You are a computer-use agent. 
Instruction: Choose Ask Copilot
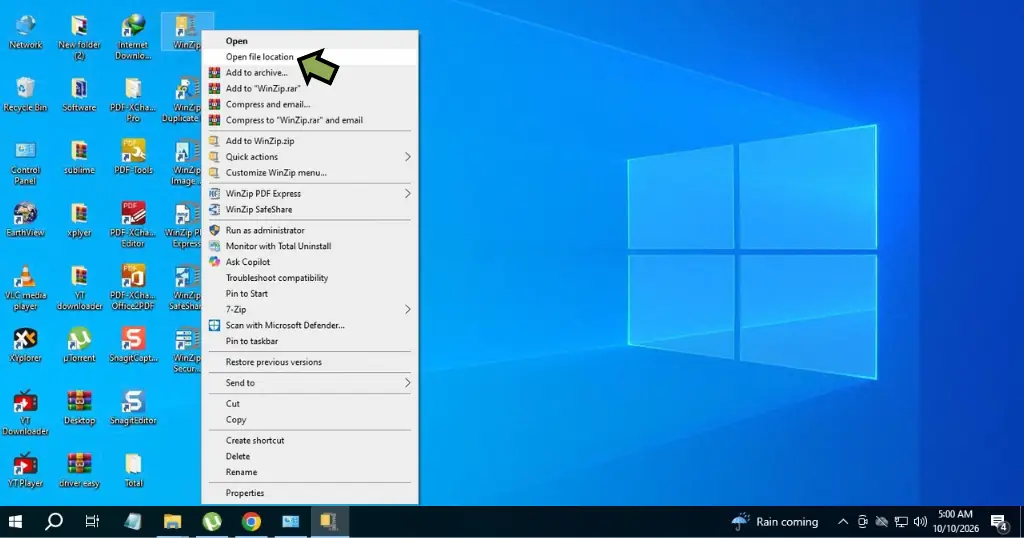pos(310,262)
